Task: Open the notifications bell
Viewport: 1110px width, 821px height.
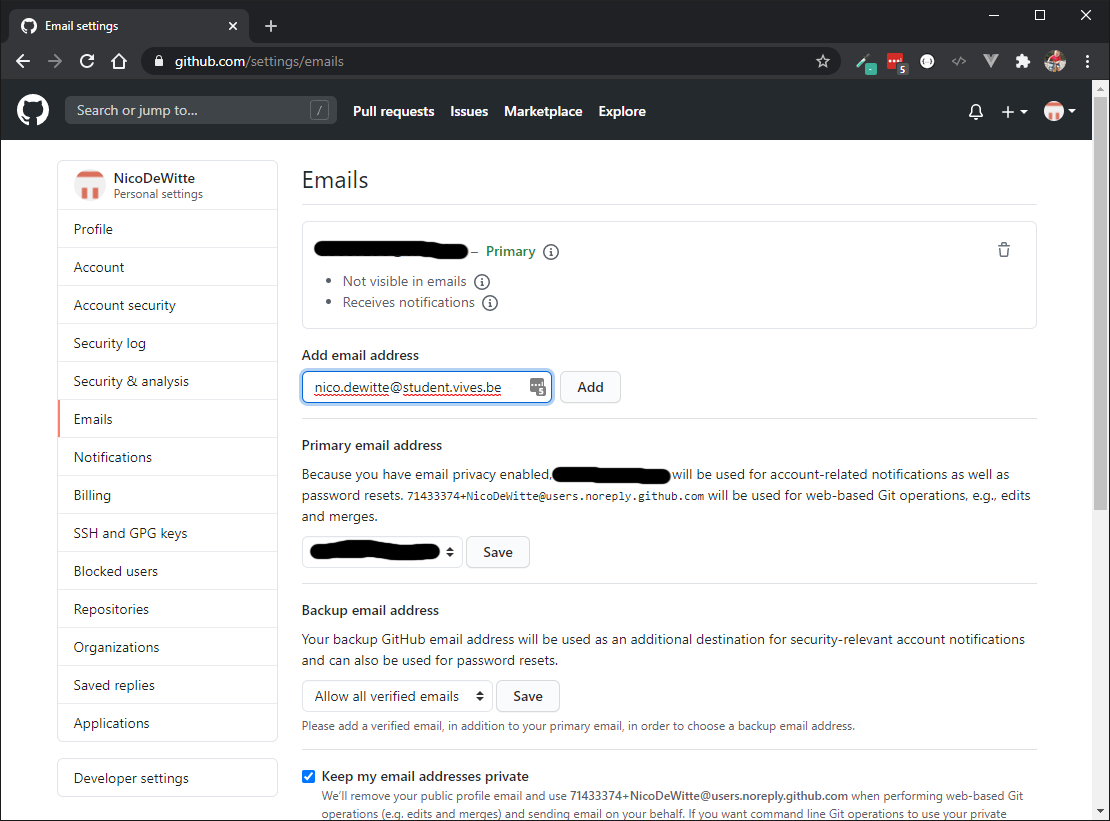Action: (x=975, y=111)
